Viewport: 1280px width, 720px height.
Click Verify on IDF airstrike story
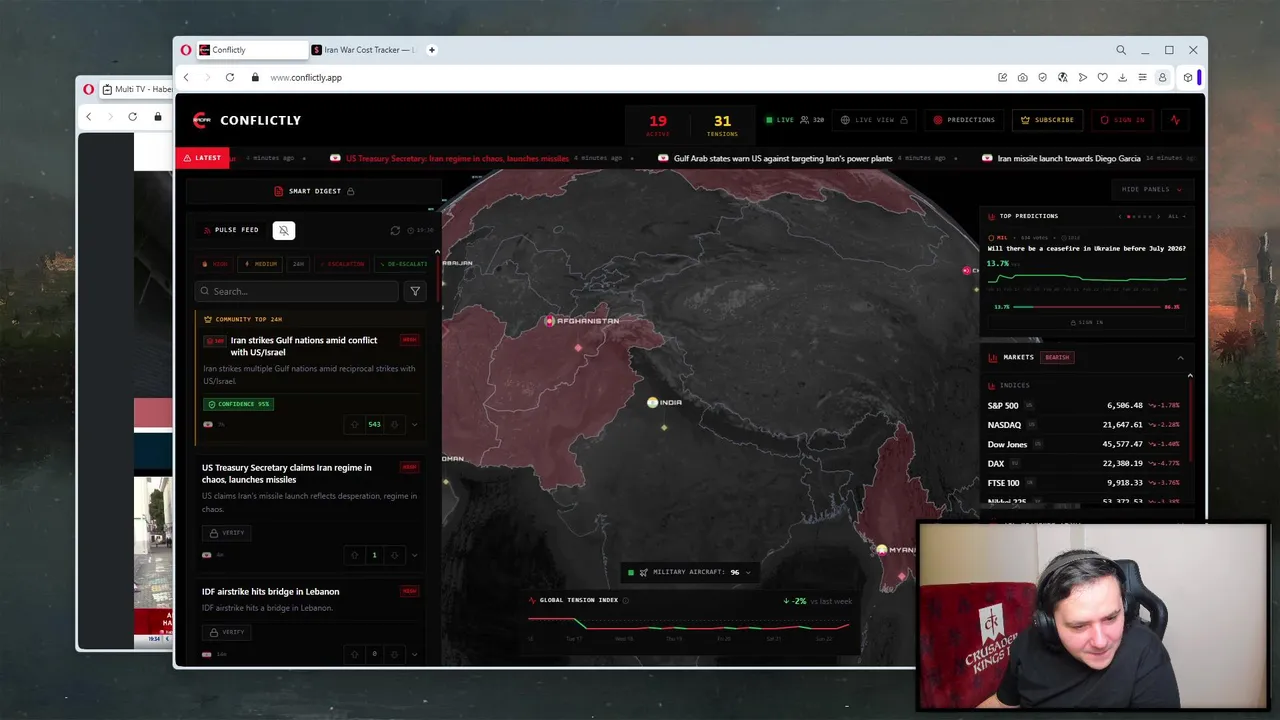click(227, 632)
